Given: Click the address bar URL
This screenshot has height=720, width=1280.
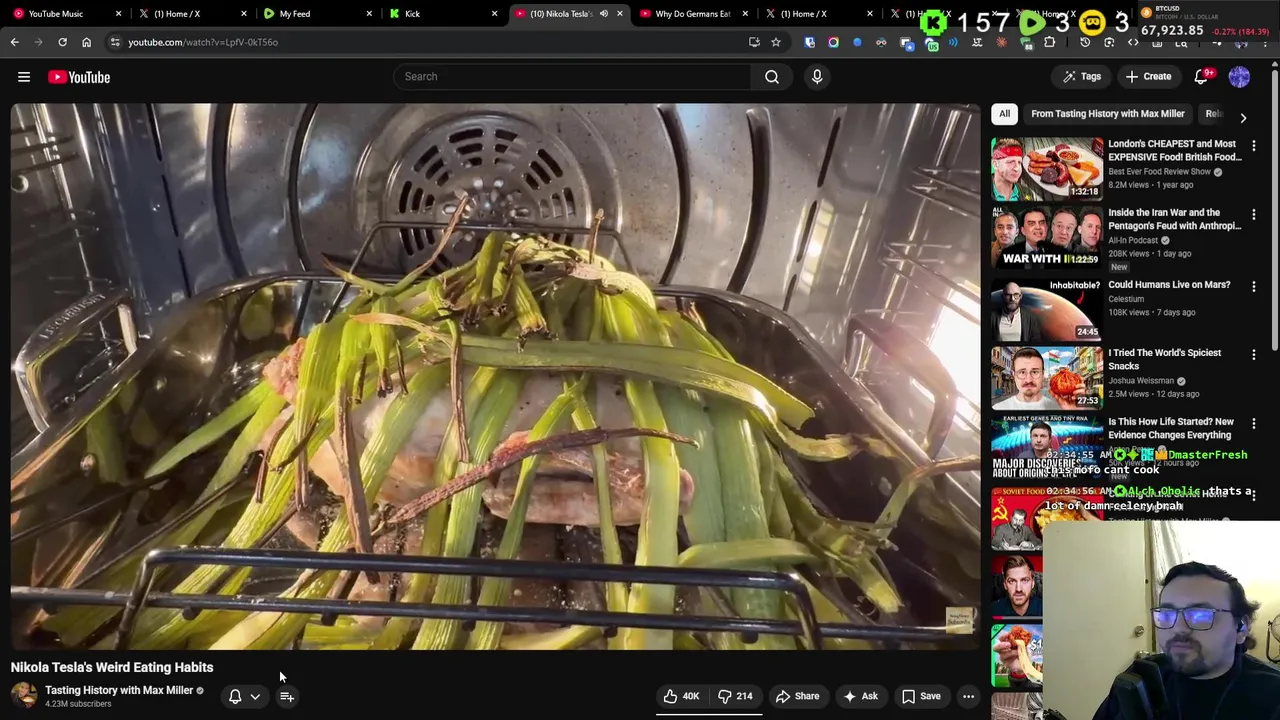Looking at the screenshot, I should click(x=203, y=42).
